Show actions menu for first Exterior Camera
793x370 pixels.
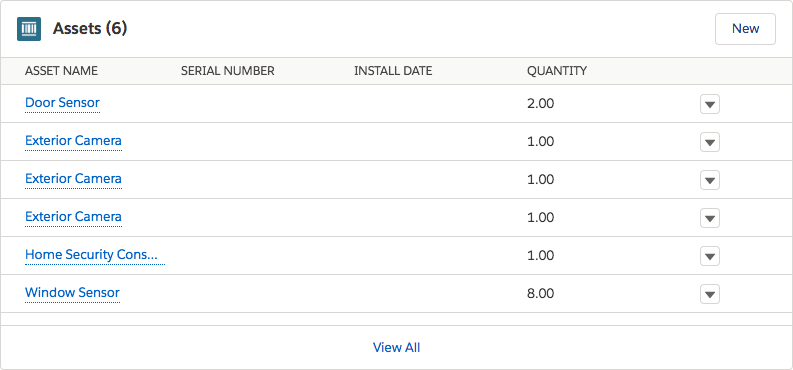pyautogui.click(x=710, y=142)
